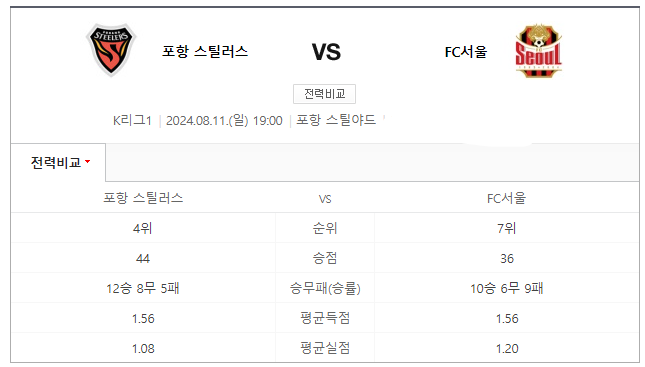Click the 포항 스틸러스 team name in header
Viewport: 645px width, 367px height.
(205, 52)
